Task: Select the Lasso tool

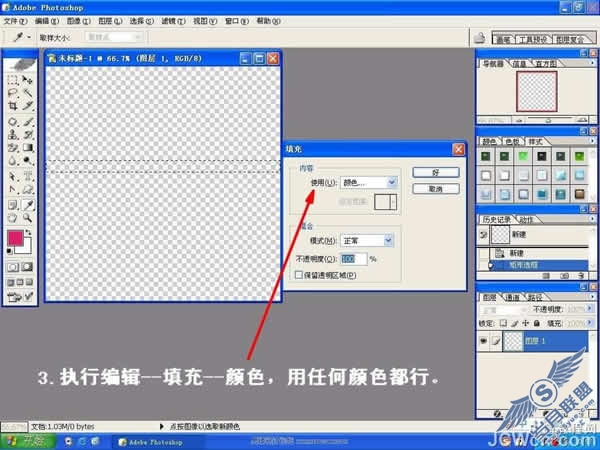Action: [x=13, y=92]
